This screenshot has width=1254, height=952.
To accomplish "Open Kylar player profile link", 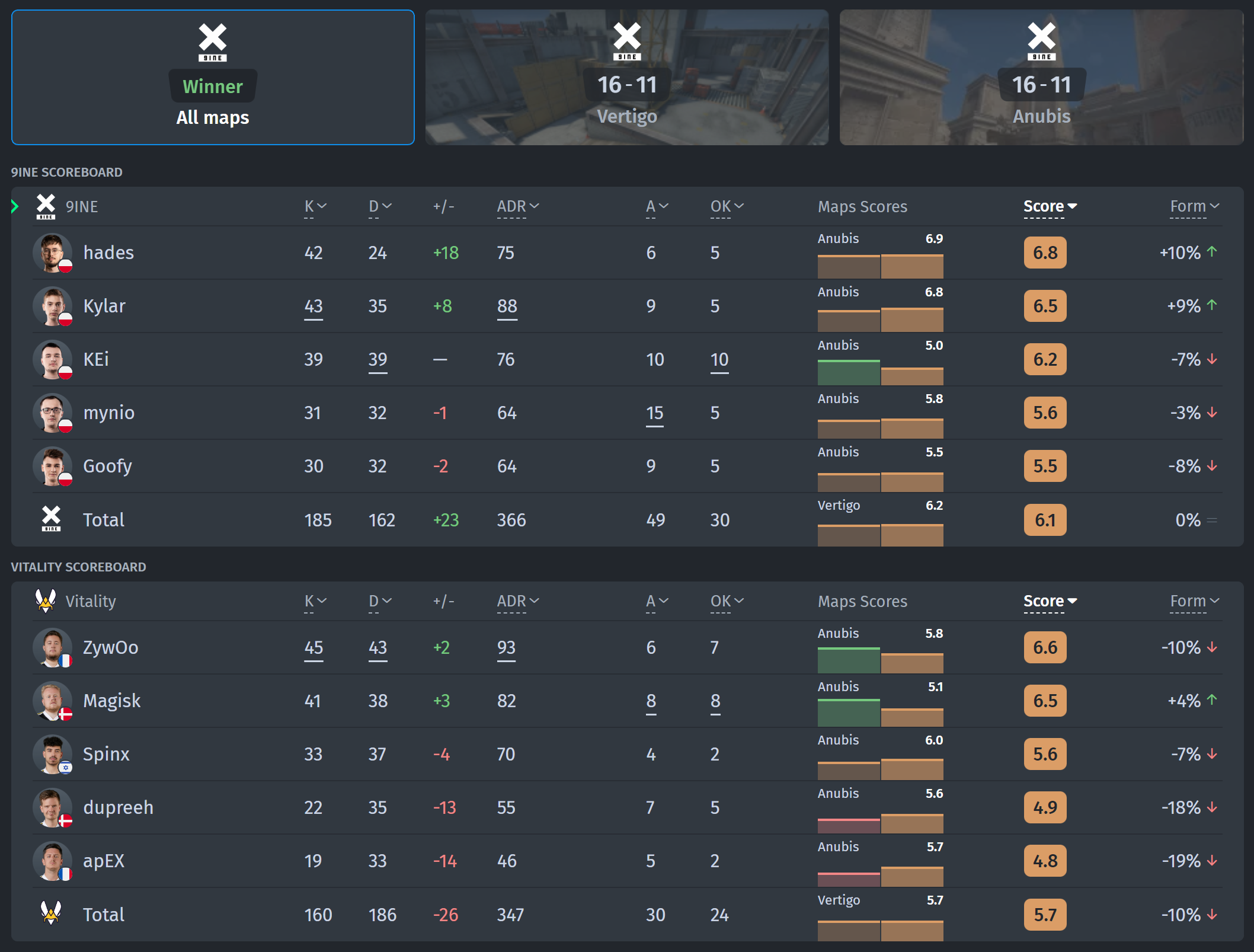I will tap(104, 306).
